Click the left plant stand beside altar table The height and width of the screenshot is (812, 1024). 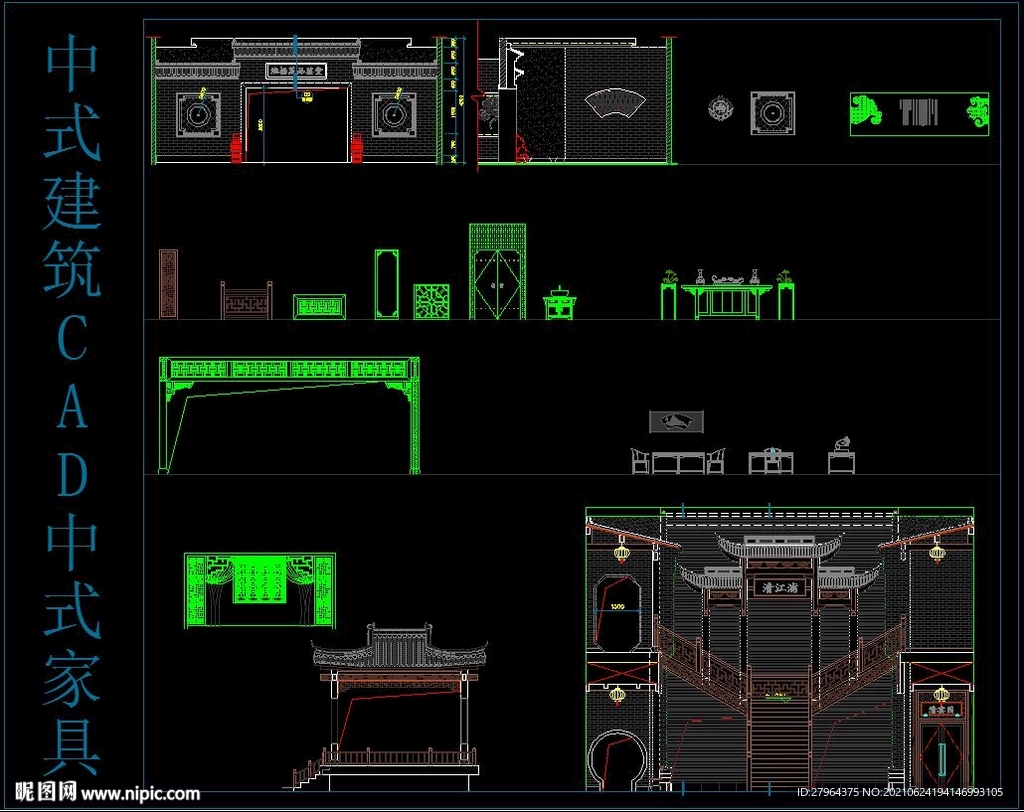(669, 295)
